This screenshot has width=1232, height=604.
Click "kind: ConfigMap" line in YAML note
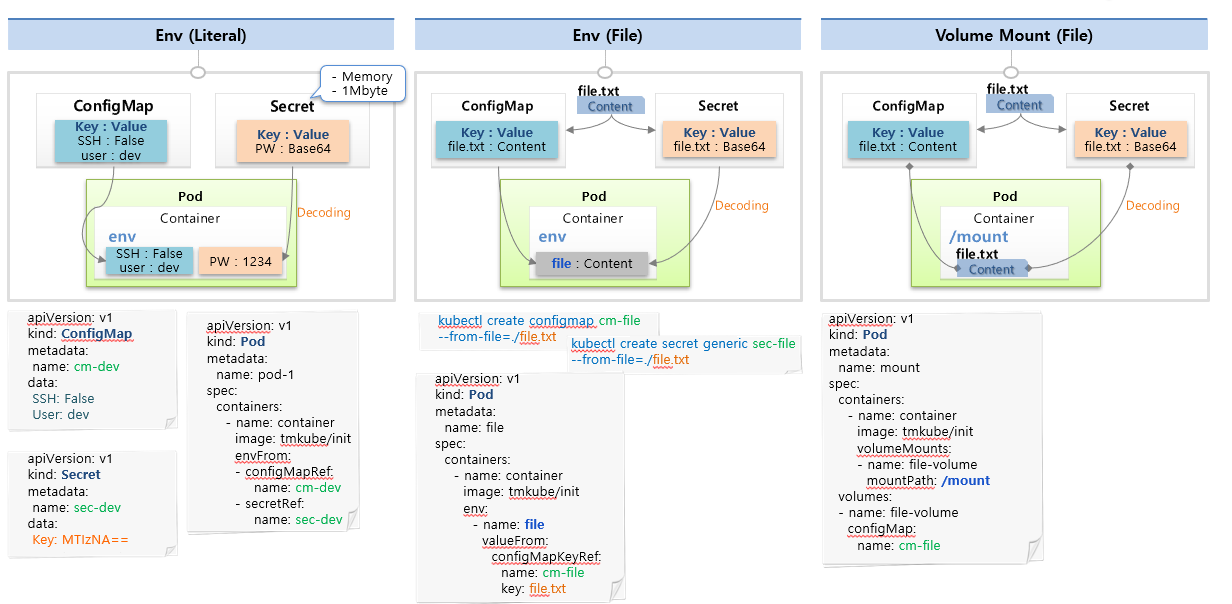pos(80,334)
